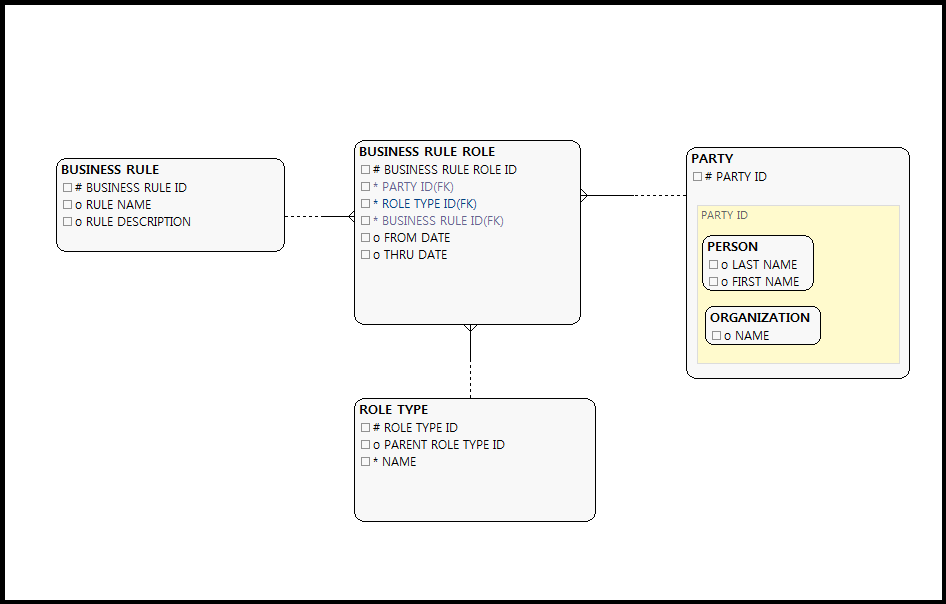
Task: Tick the checkbox beside BUSINESS RULE ID
Action: tap(67, 188)
